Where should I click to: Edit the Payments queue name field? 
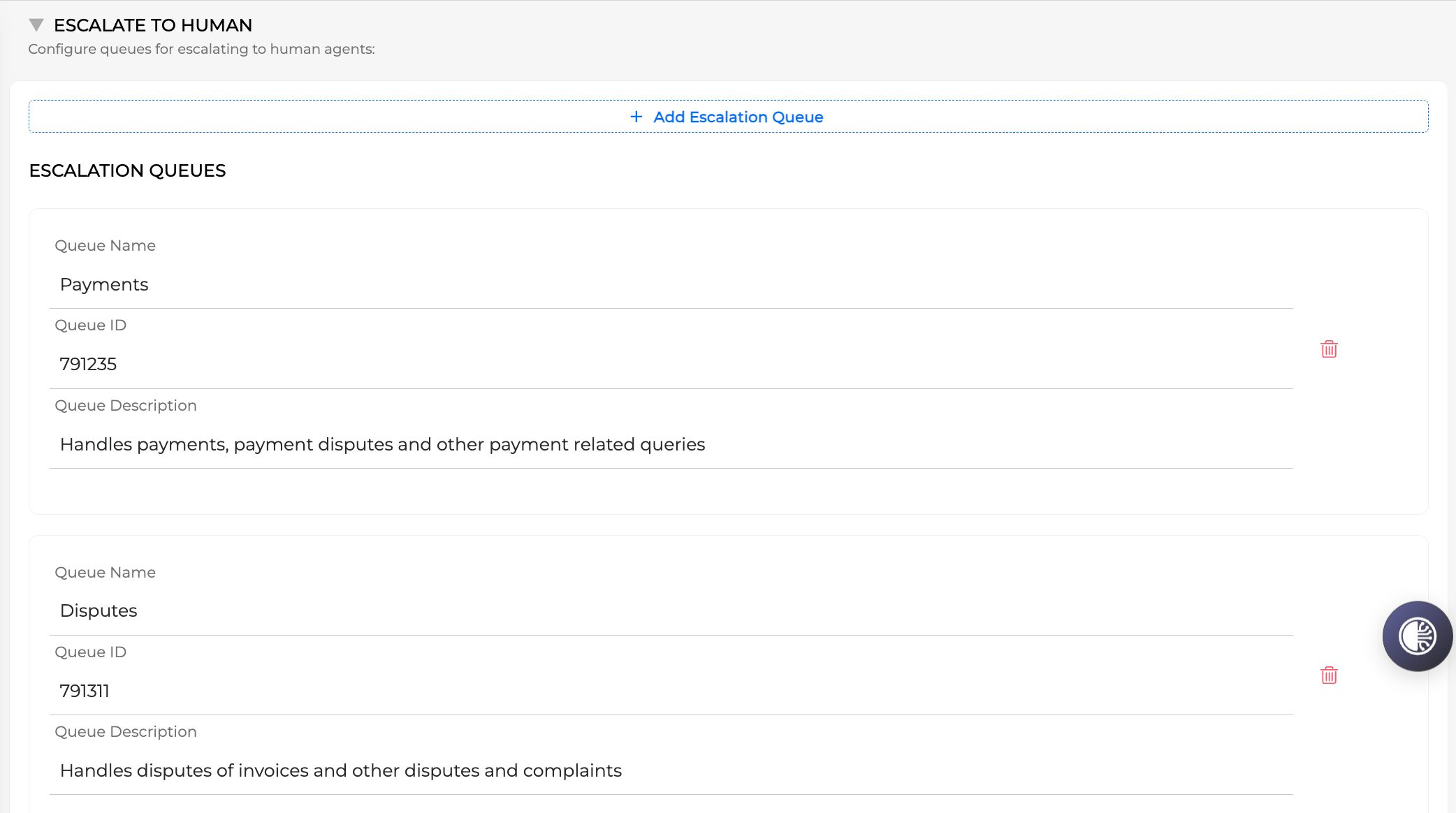671,285
